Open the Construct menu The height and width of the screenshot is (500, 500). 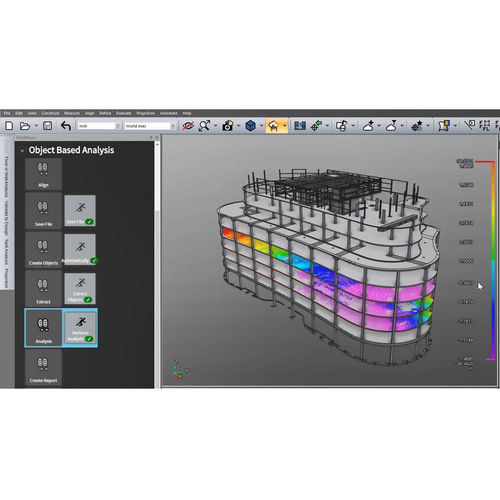[x=50, y=113]
